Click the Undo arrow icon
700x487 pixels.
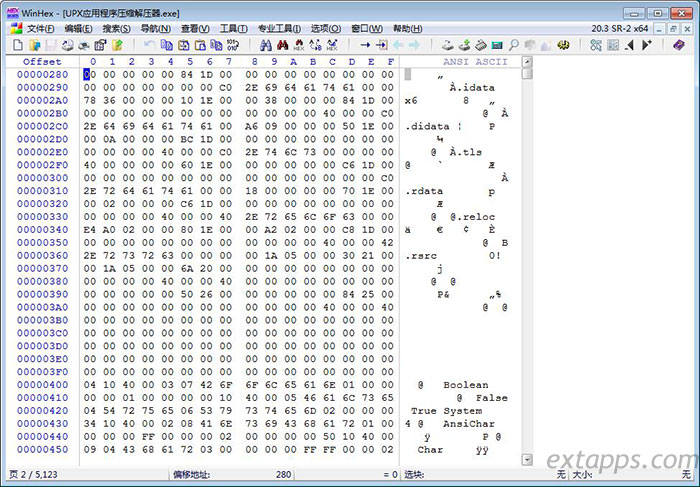(x=150, y=45)
